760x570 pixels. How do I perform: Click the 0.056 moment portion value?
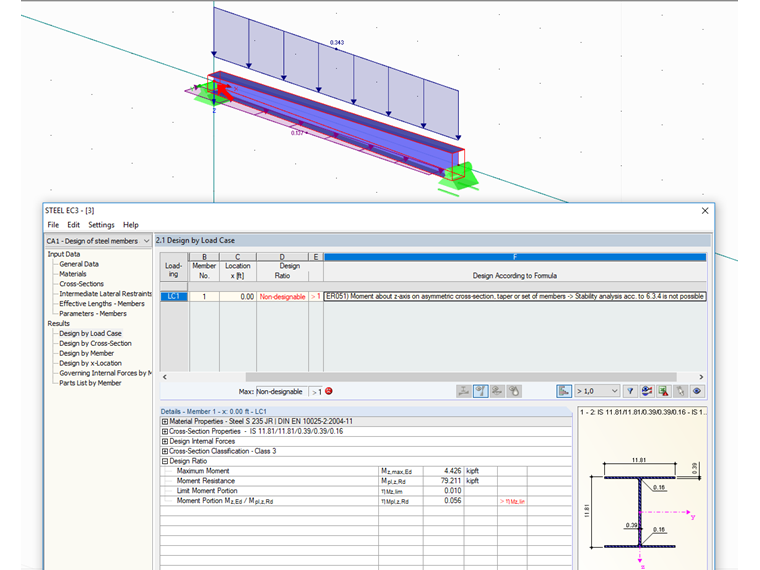[453, 501]
